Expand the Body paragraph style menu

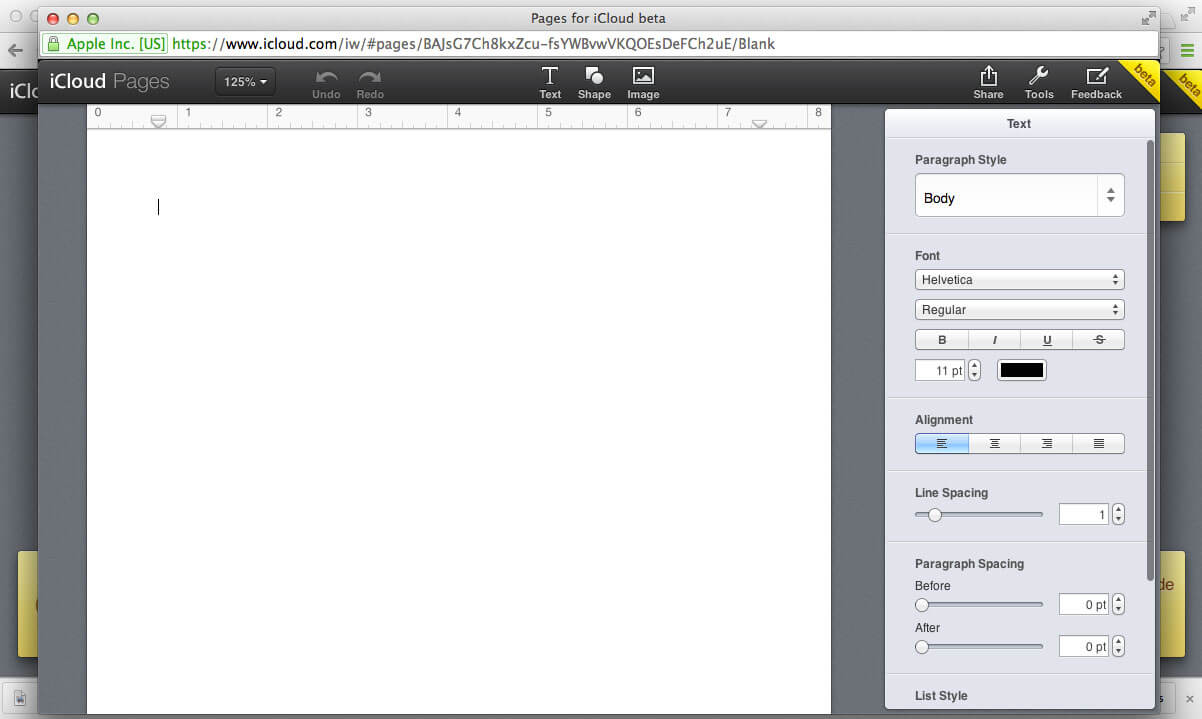[x=1019, y=197]
